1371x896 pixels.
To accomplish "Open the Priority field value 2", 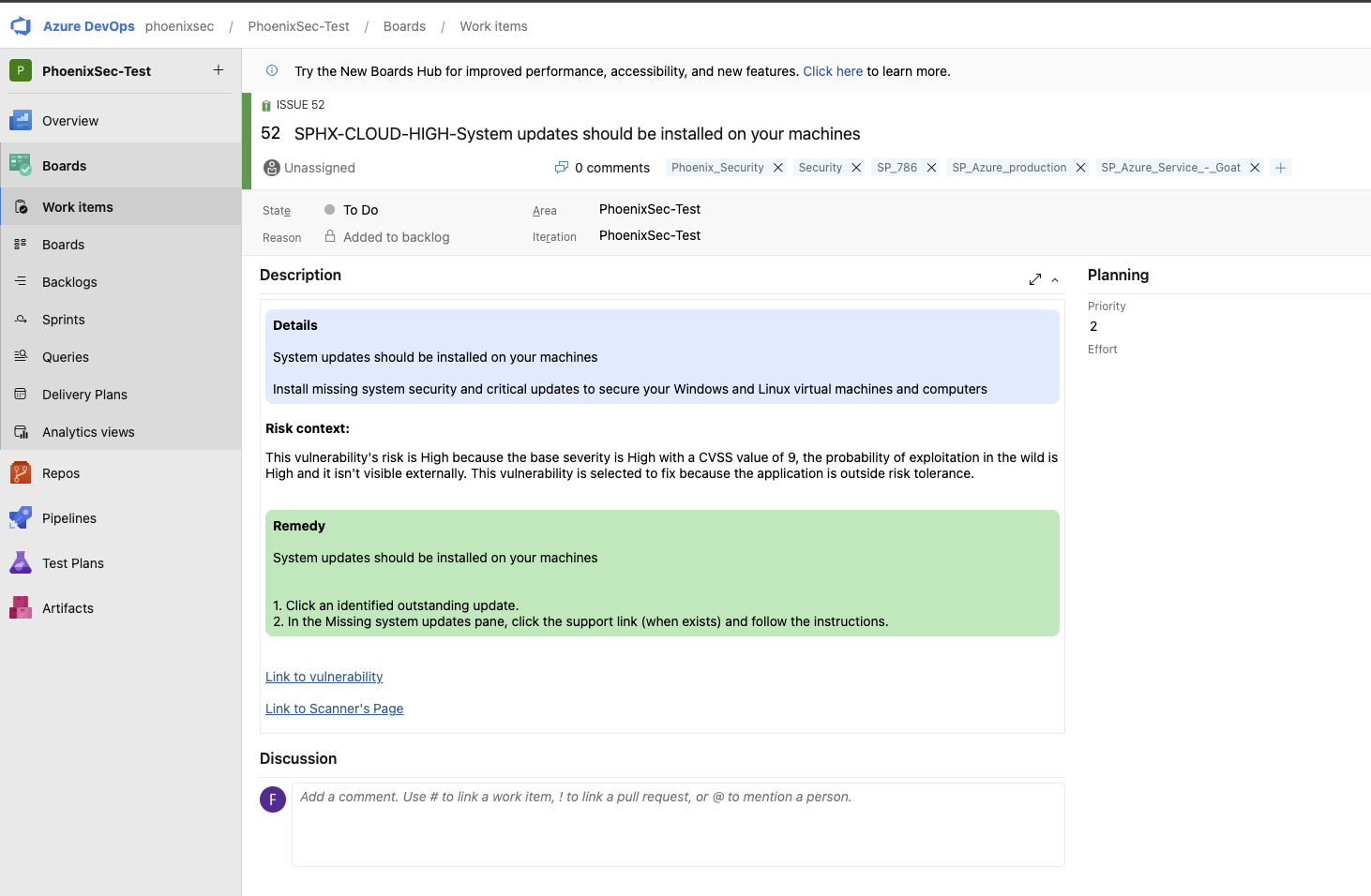I will [x=1093, y=326].
